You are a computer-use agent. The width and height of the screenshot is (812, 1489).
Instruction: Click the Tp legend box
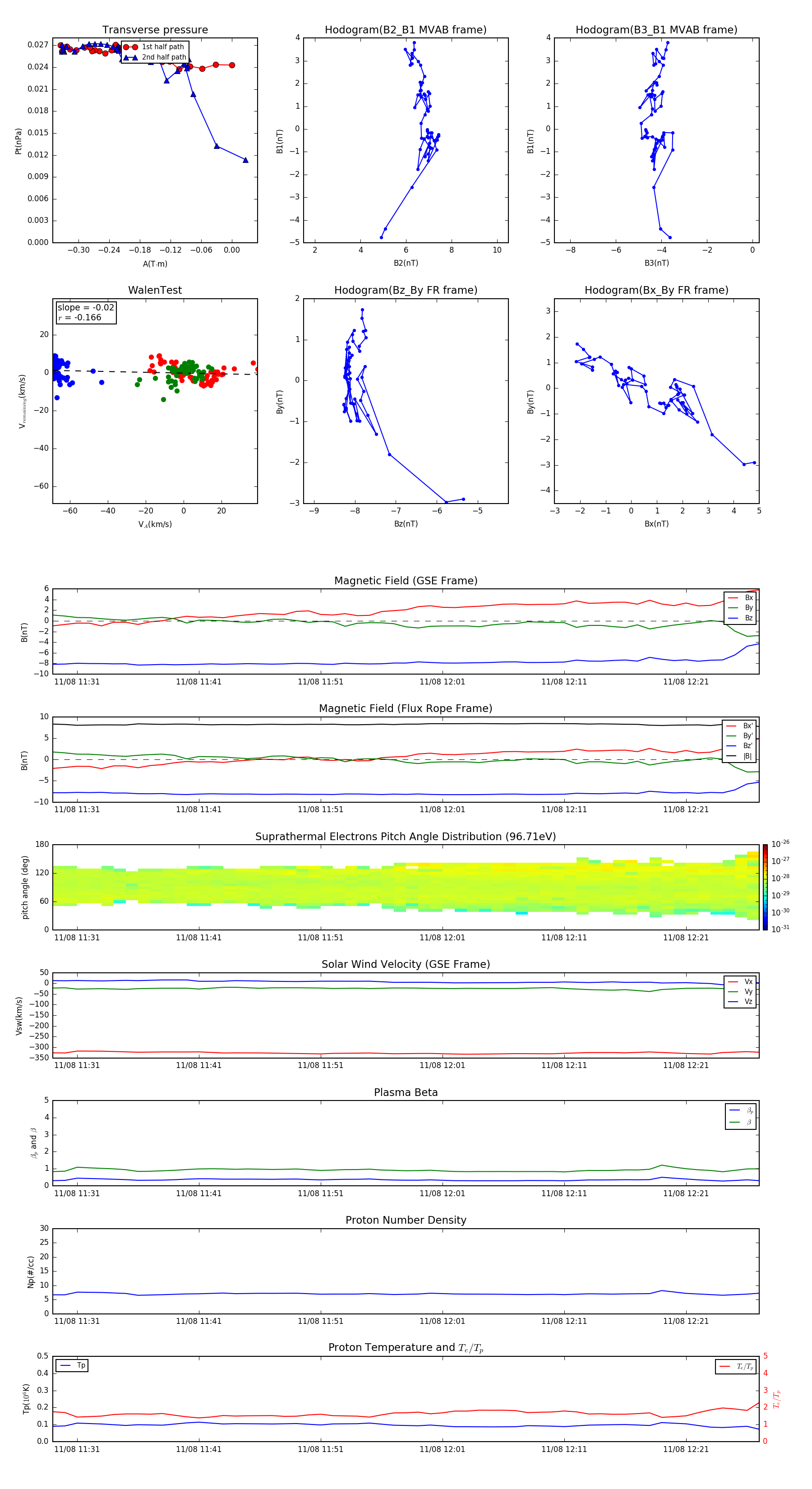tap(72, 1366)
